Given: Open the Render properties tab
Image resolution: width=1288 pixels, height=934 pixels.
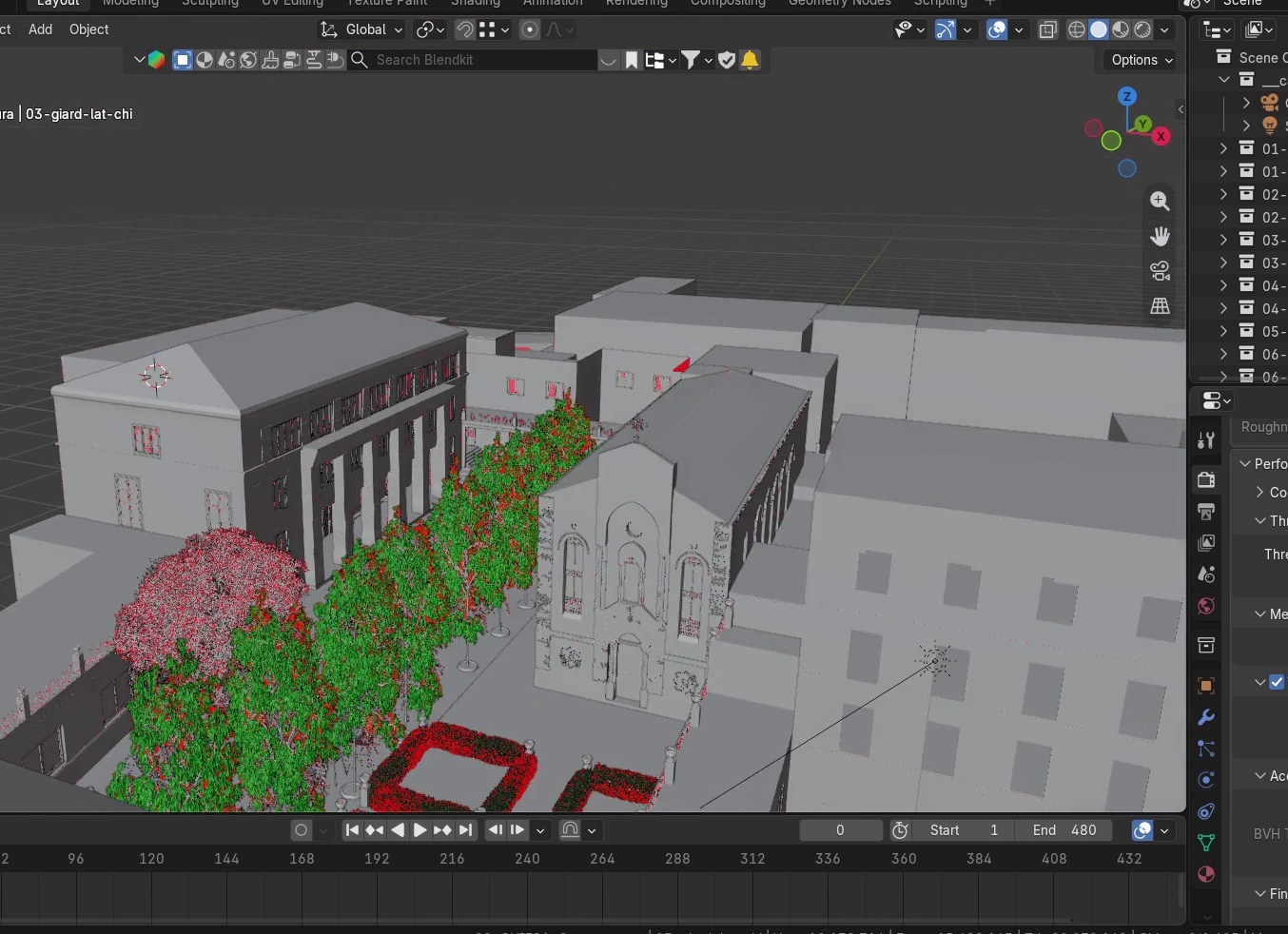Looking at the screenshot, I should click(1206, 479).
